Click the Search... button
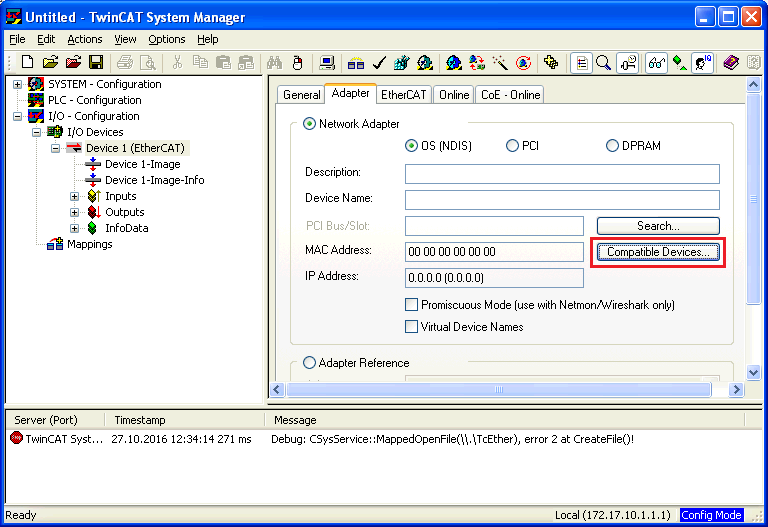768x527 pixels. 658,226
